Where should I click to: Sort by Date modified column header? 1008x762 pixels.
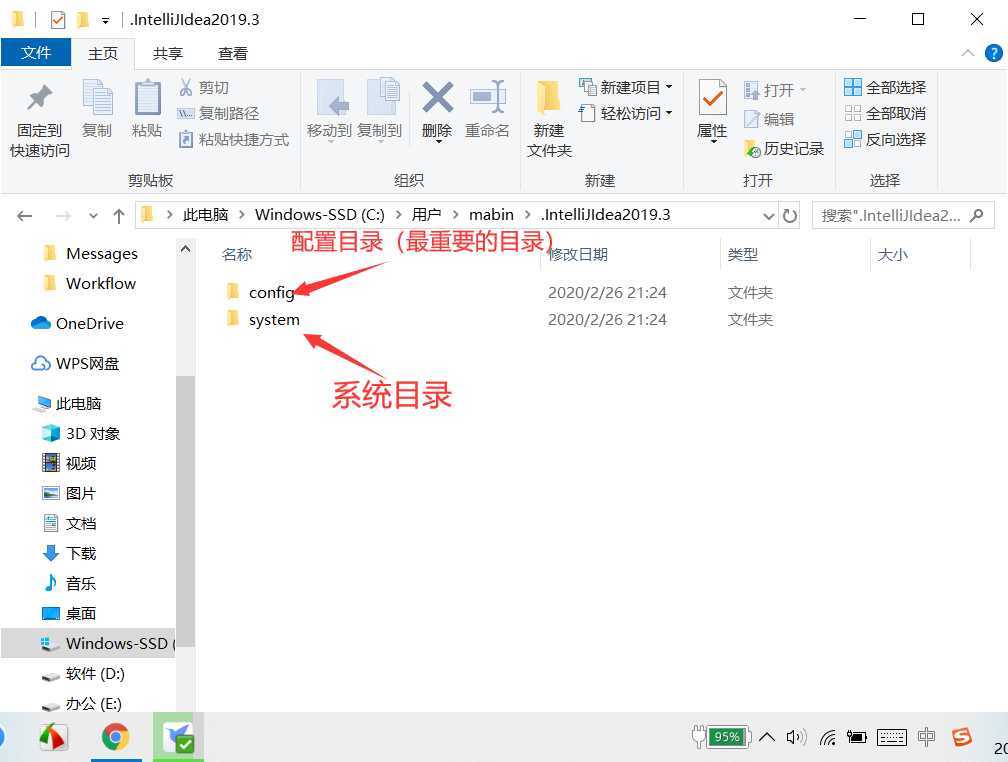577,255
